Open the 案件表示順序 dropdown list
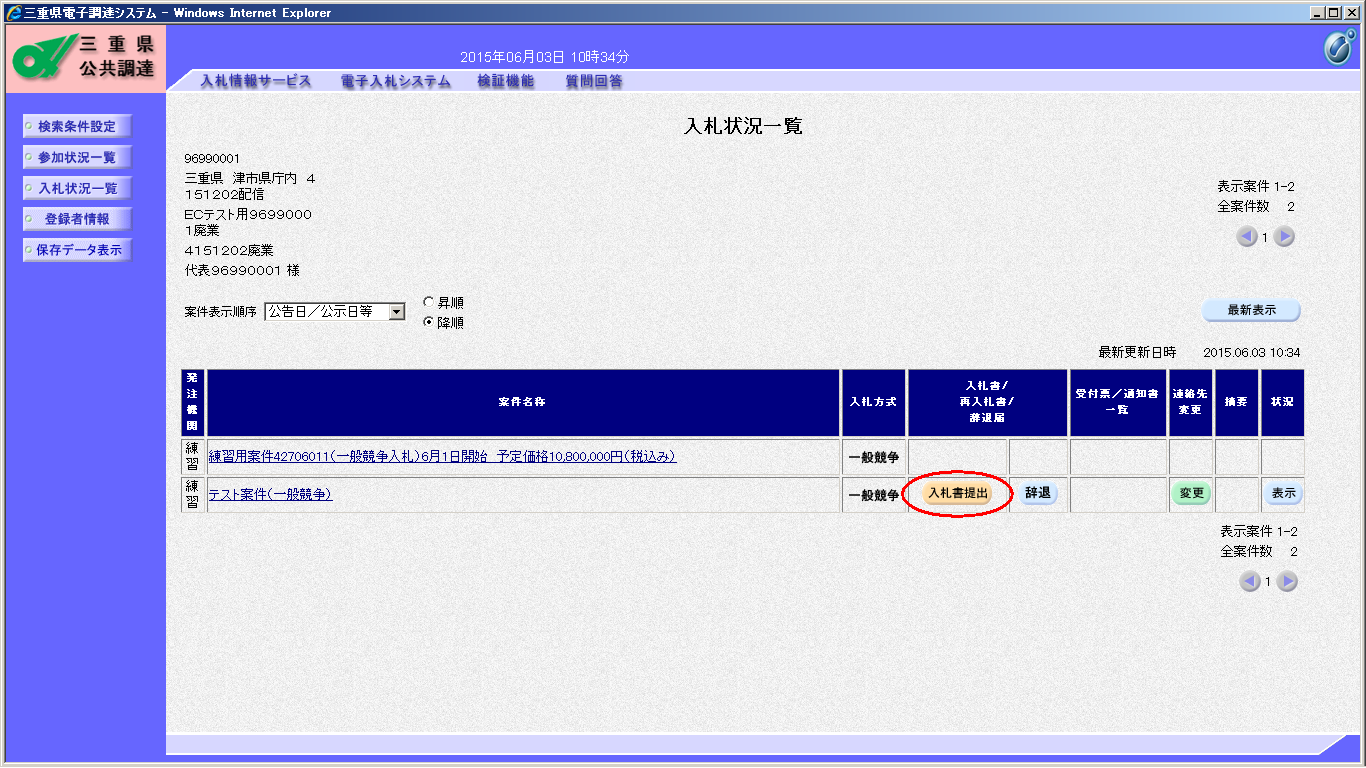This screenshot has width=1366, height=768. point(396,312)
